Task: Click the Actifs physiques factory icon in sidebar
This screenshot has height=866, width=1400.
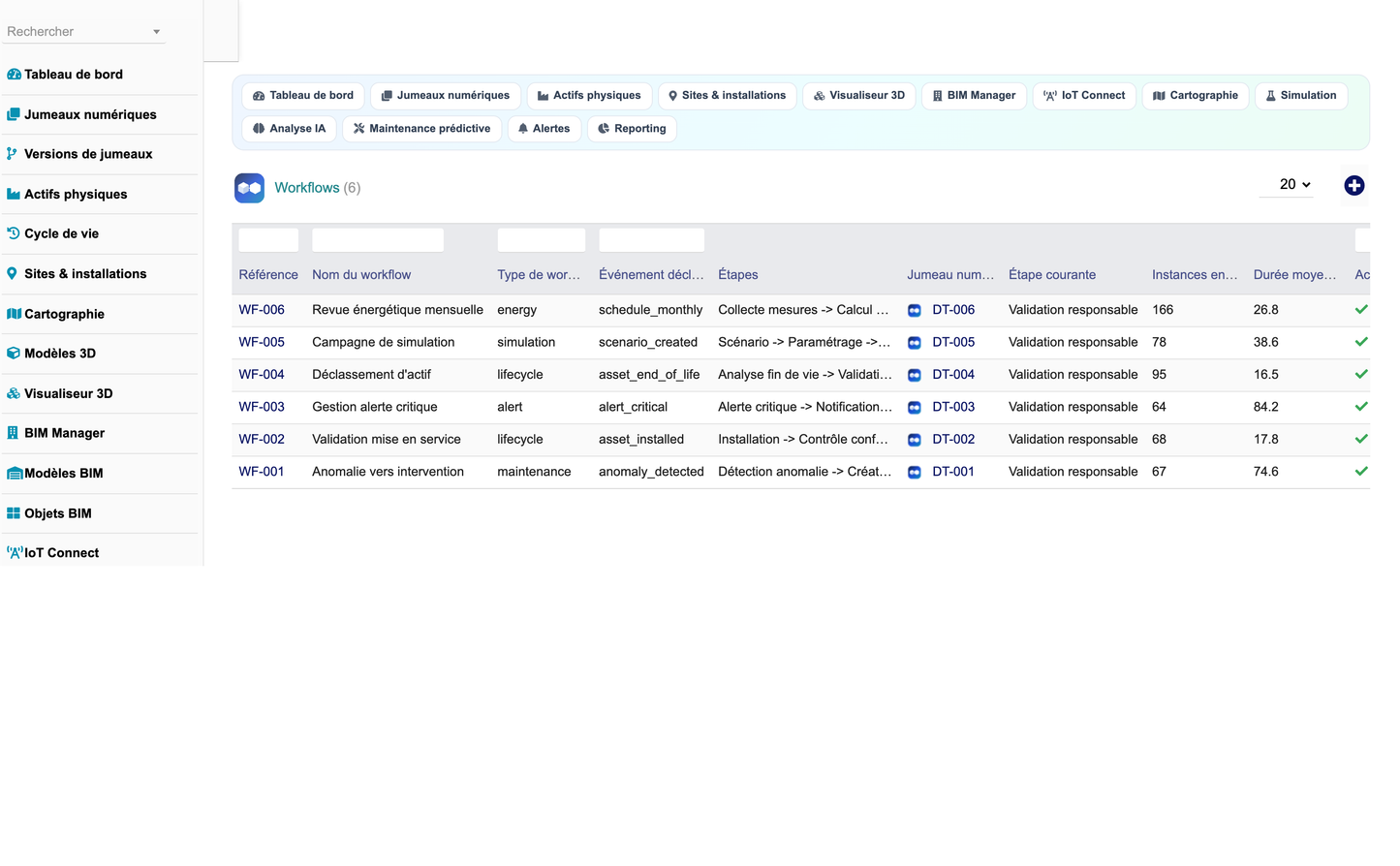Action: tap(14, 194)
